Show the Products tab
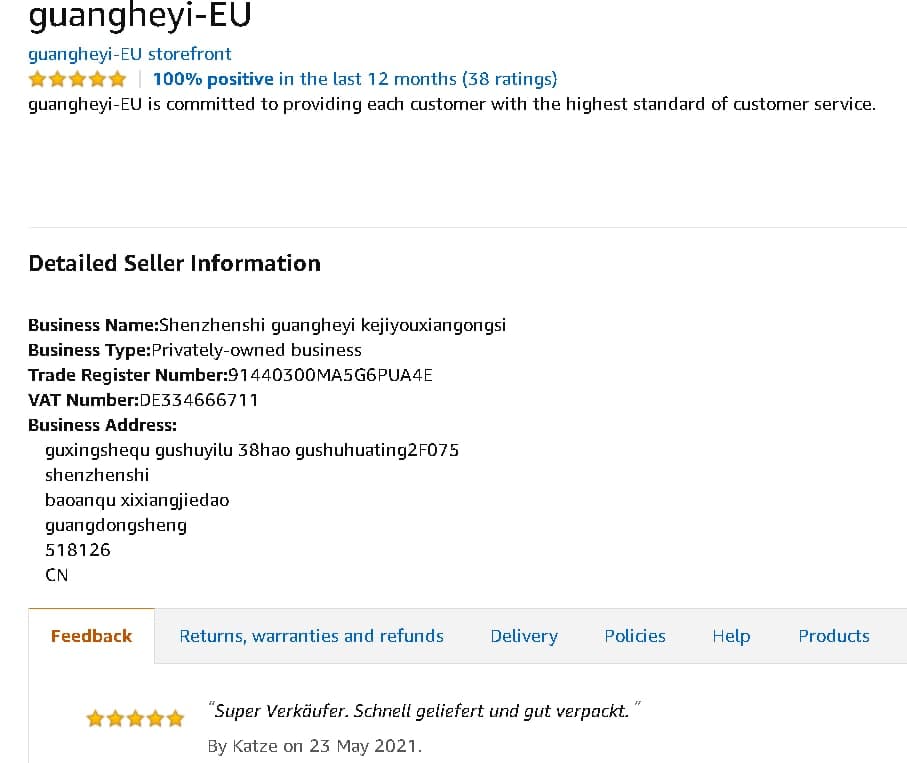This screenshot has width=907, height=763. tap(834, 636)
